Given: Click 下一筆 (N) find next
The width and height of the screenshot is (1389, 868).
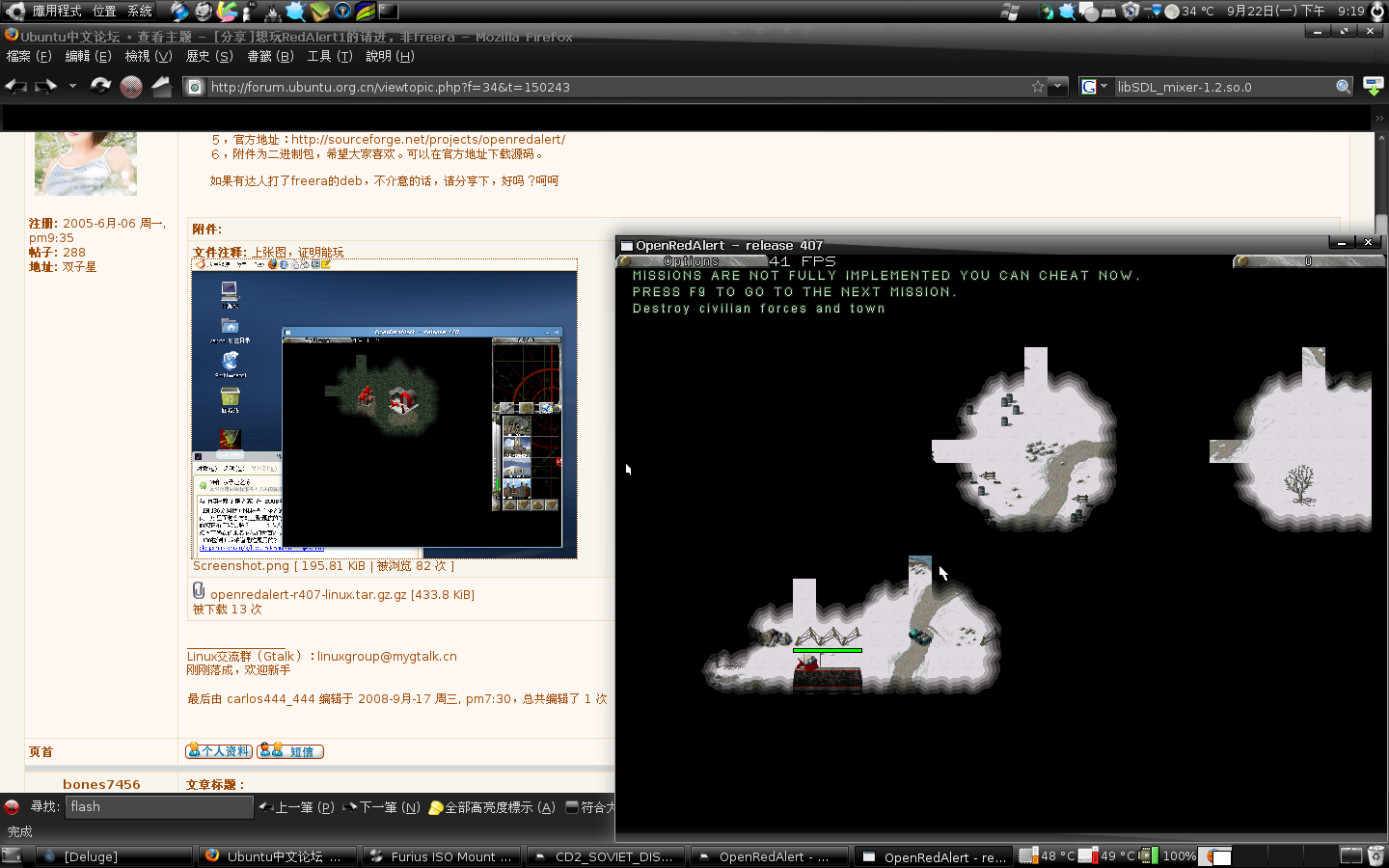Looking at the screenshot, I should pyautogui.click(x=382, y=807).
